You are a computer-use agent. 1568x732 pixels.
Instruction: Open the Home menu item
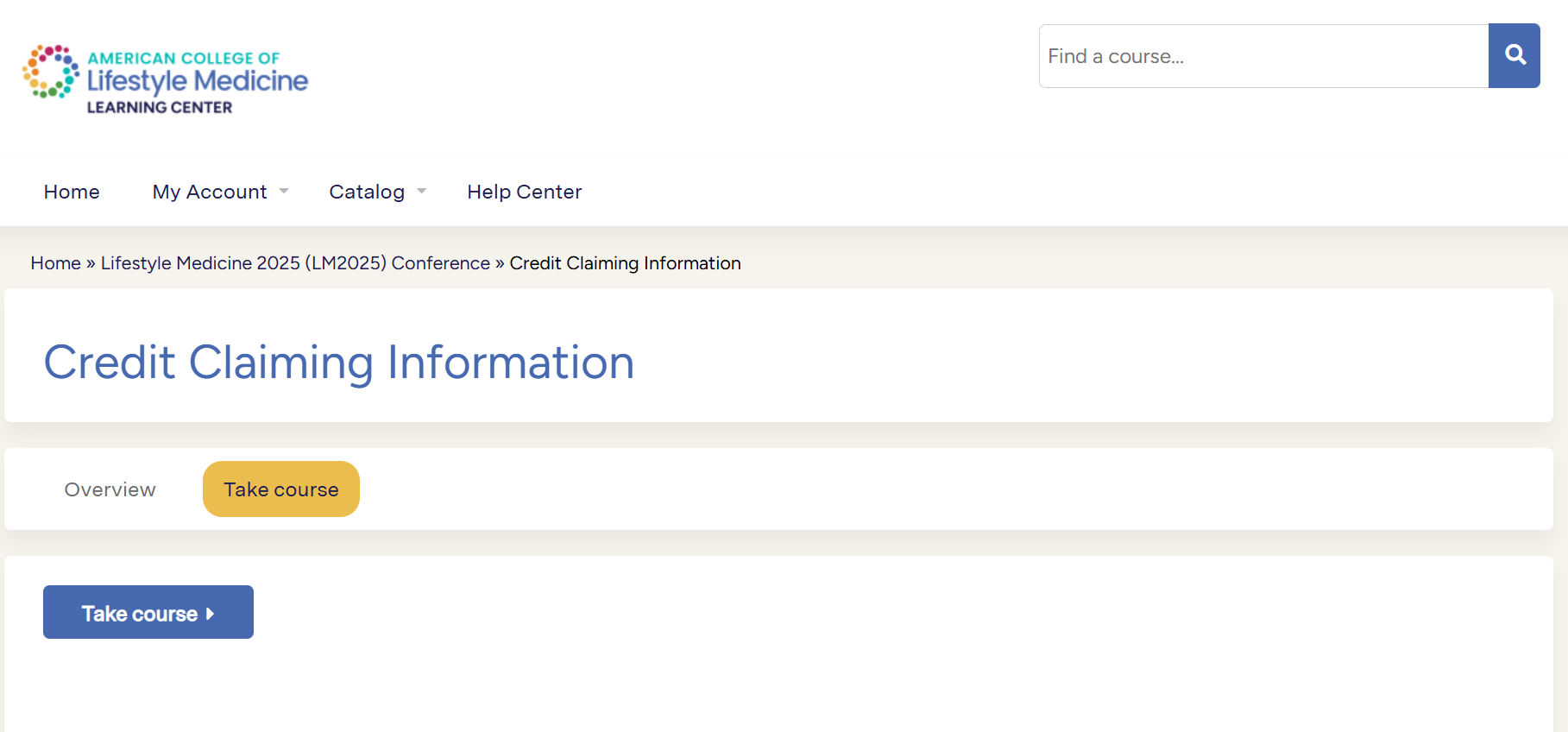[x=72, y=192]
